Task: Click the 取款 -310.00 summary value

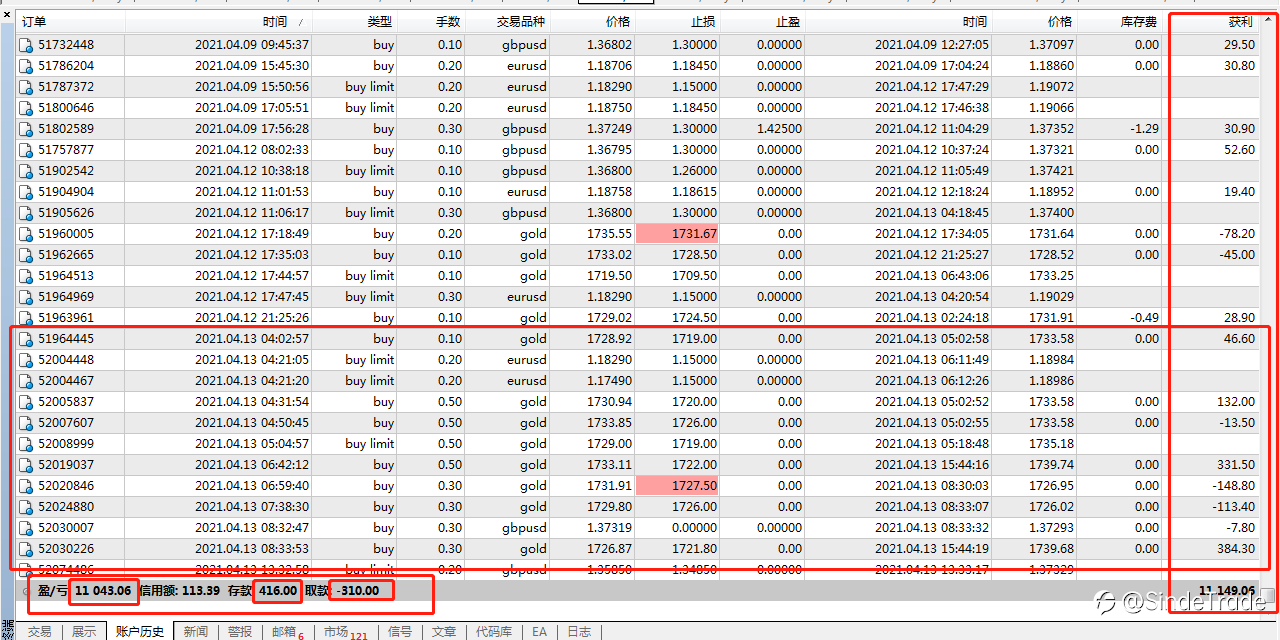Action: (360, 591)
